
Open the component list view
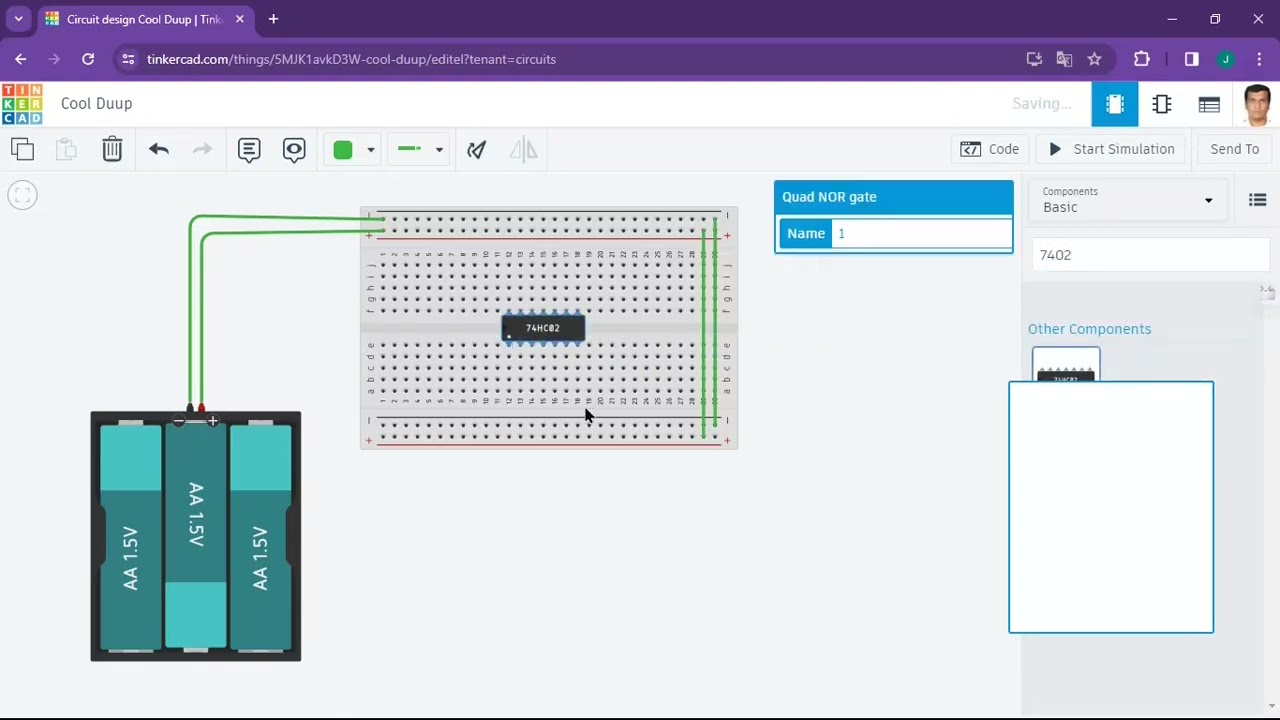pos(1209,104)
